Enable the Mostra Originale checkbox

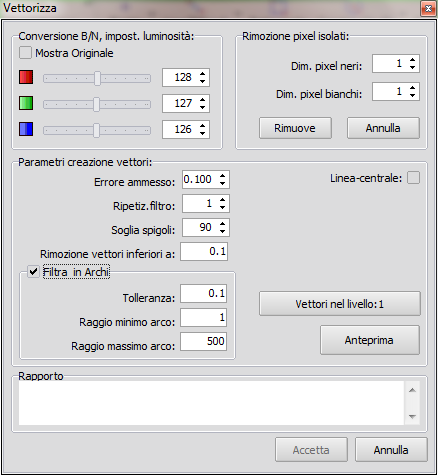(25, 53)
